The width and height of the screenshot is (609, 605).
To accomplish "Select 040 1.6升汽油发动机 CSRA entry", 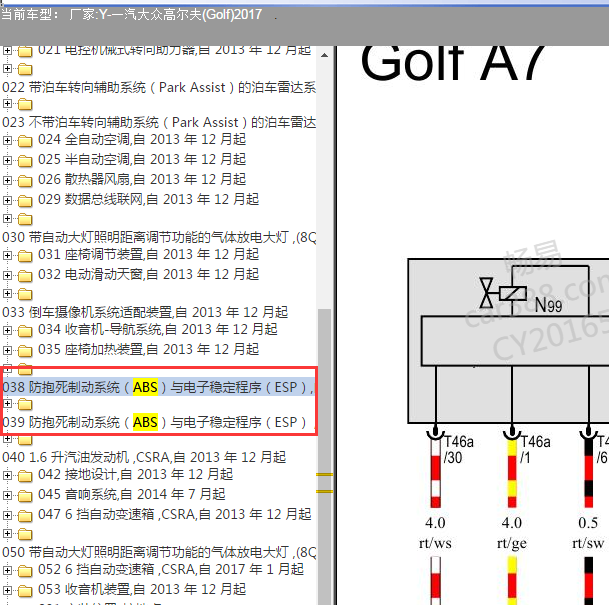I will coord(144,457).
